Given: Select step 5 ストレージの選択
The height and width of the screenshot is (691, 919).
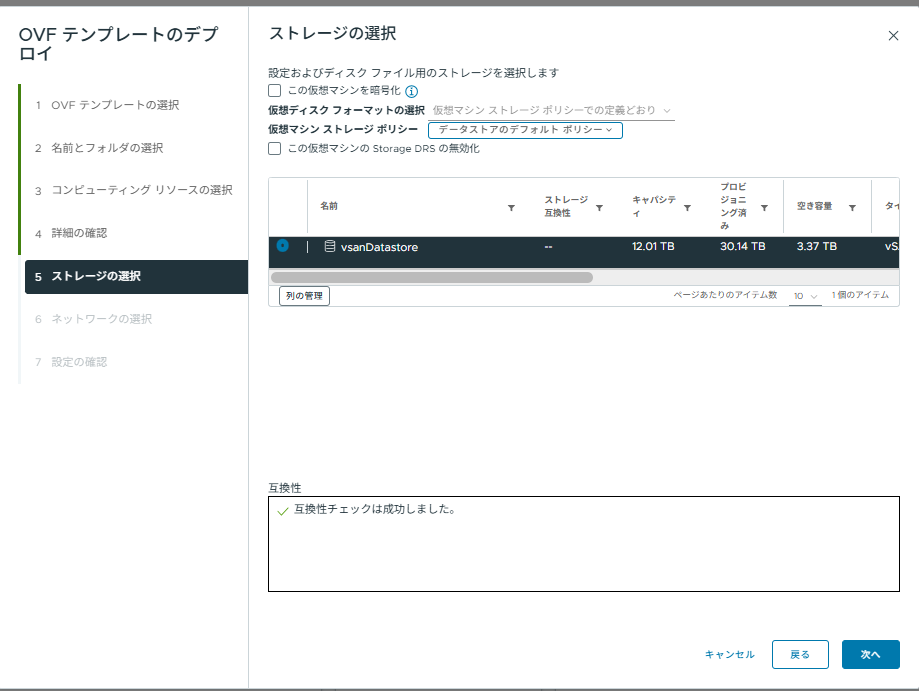Looking at the screenshot, I should pyautogui.click(x=137, y=277).
